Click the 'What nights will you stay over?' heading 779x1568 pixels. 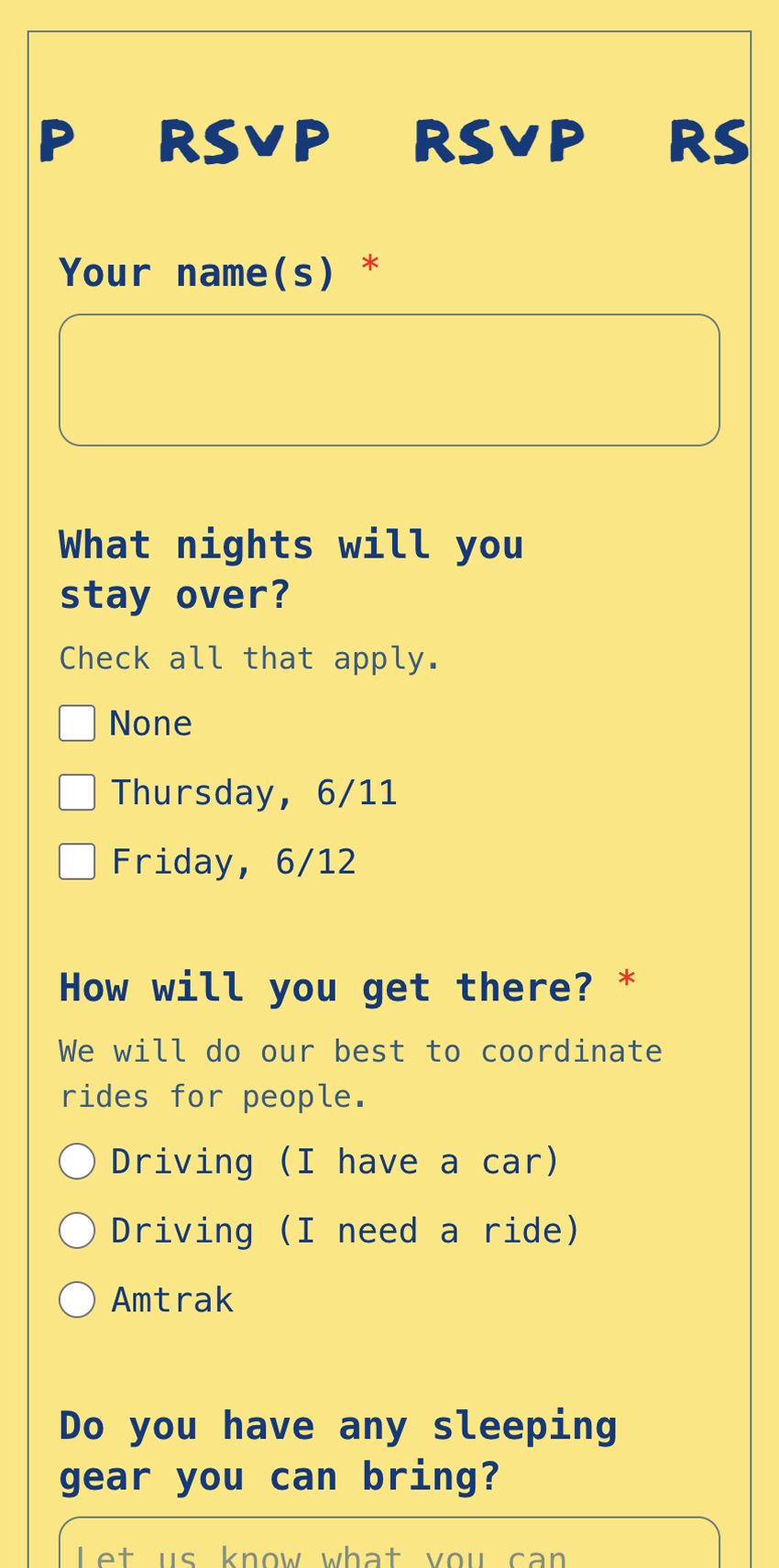coord(291,569)
